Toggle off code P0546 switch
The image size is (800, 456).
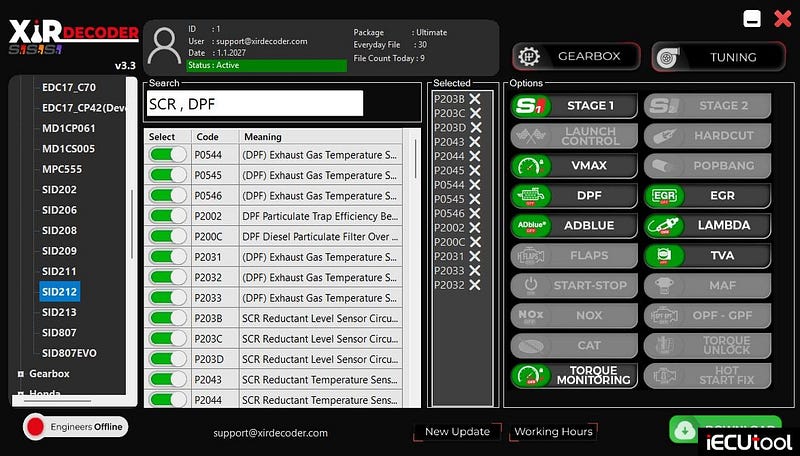tap(167, 195)
